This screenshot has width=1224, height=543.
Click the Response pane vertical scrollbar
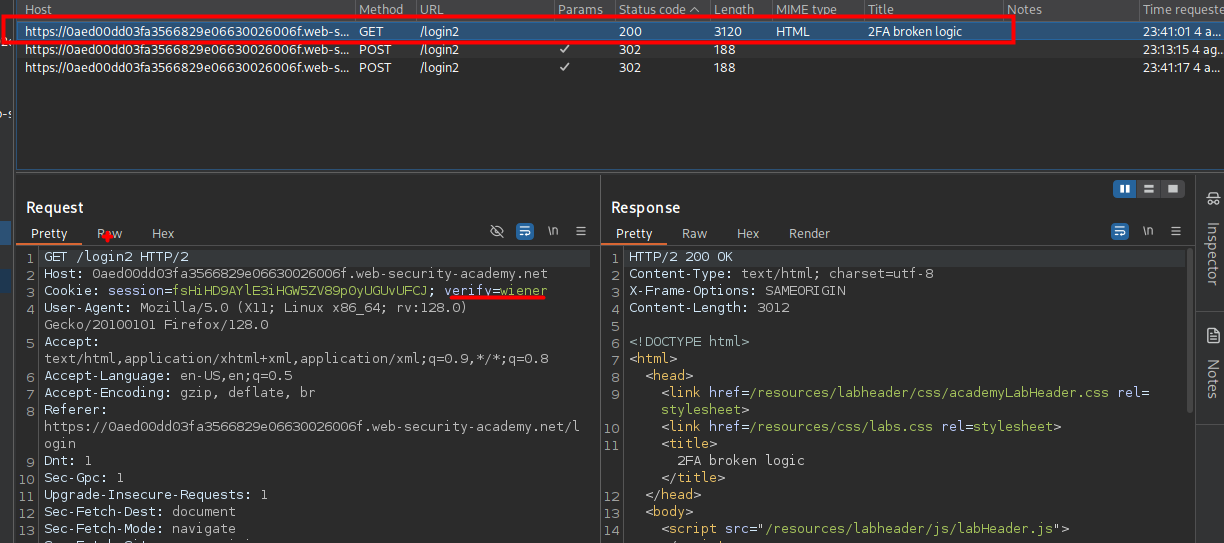(x=1188, y=330)
